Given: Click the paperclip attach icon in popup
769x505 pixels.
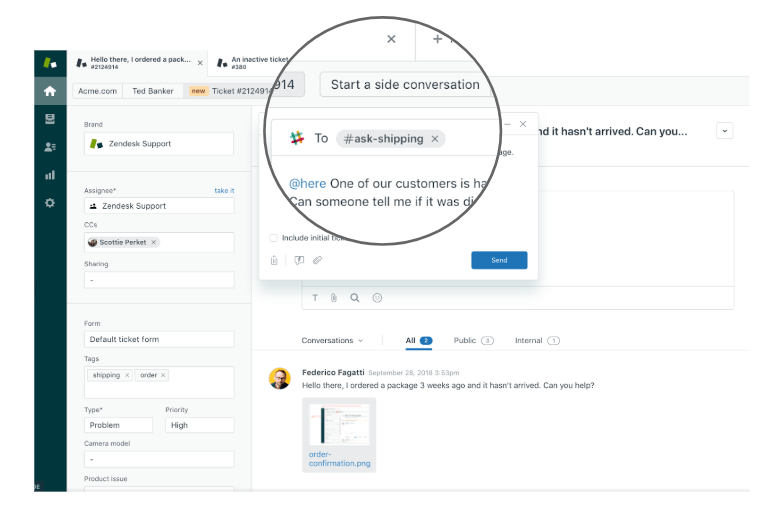Looking at the screenshot, I should [318, 260].
